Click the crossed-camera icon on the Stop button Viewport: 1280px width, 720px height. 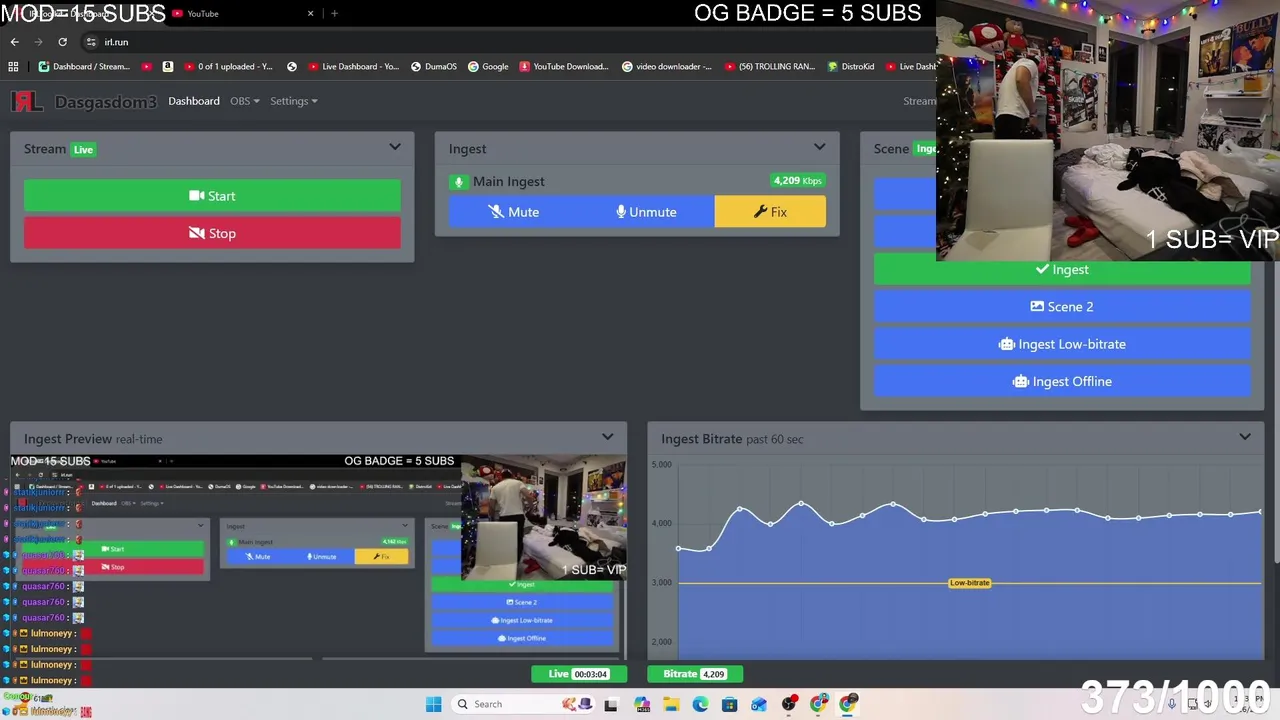(196, 233)
